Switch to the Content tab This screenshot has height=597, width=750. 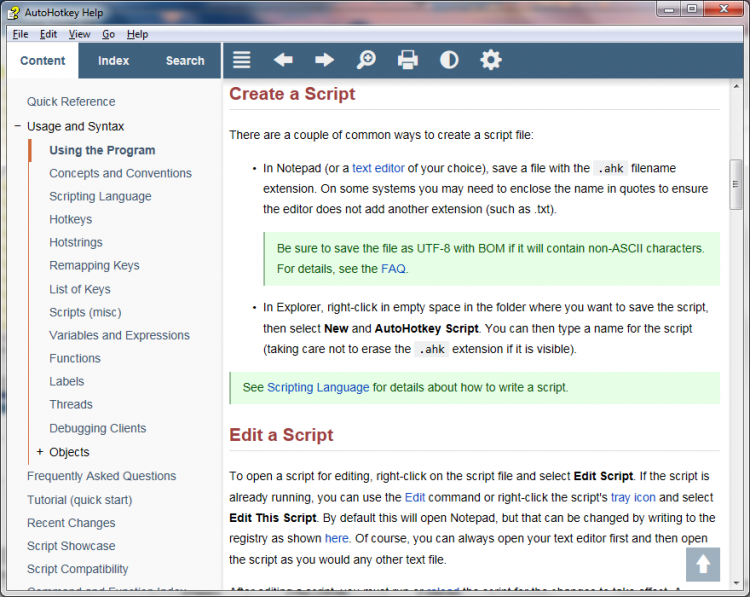point(43,61)
